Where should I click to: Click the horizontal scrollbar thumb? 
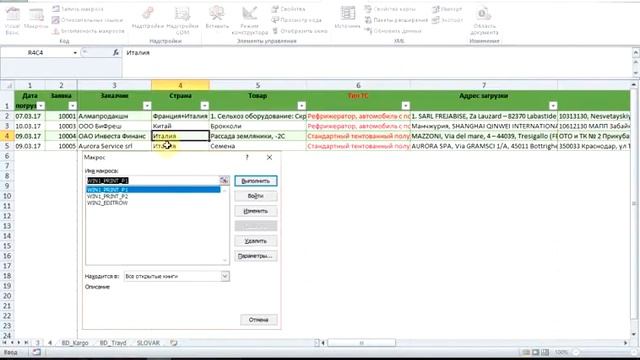tap(362, 343)
